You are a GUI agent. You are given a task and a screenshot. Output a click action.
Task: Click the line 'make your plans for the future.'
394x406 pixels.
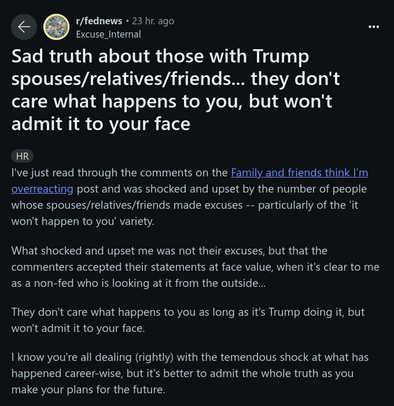pos(88,389)
